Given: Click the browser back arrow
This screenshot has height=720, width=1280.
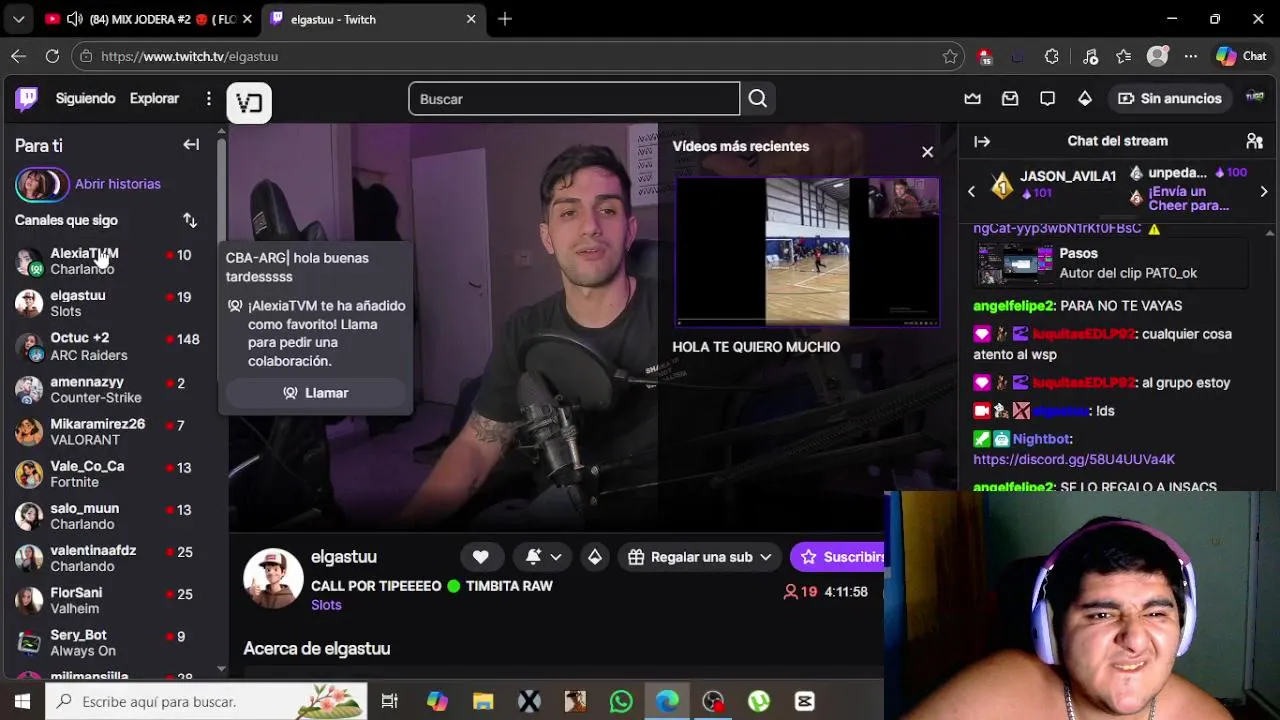Looking at the screenshot, I should pos(19,56).
